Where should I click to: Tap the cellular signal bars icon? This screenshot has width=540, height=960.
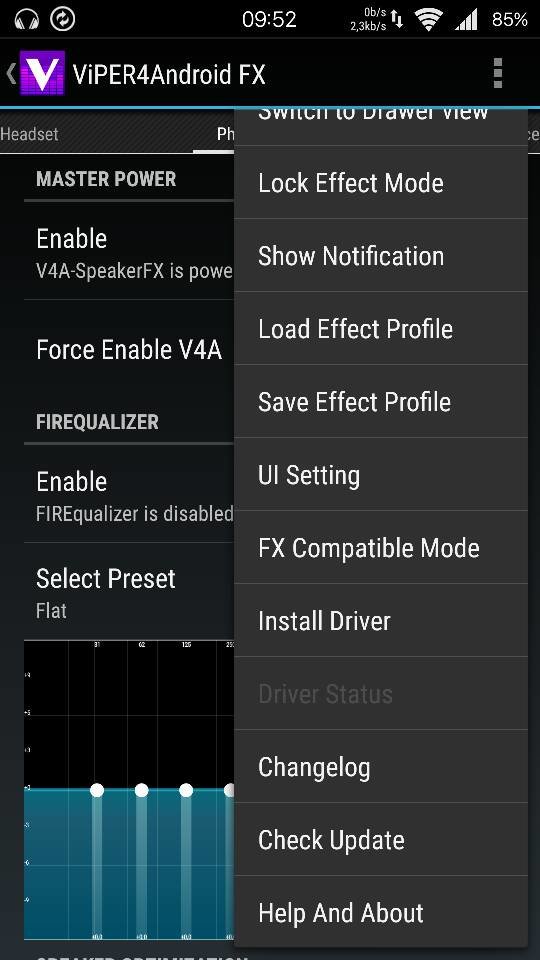point(467,20)
